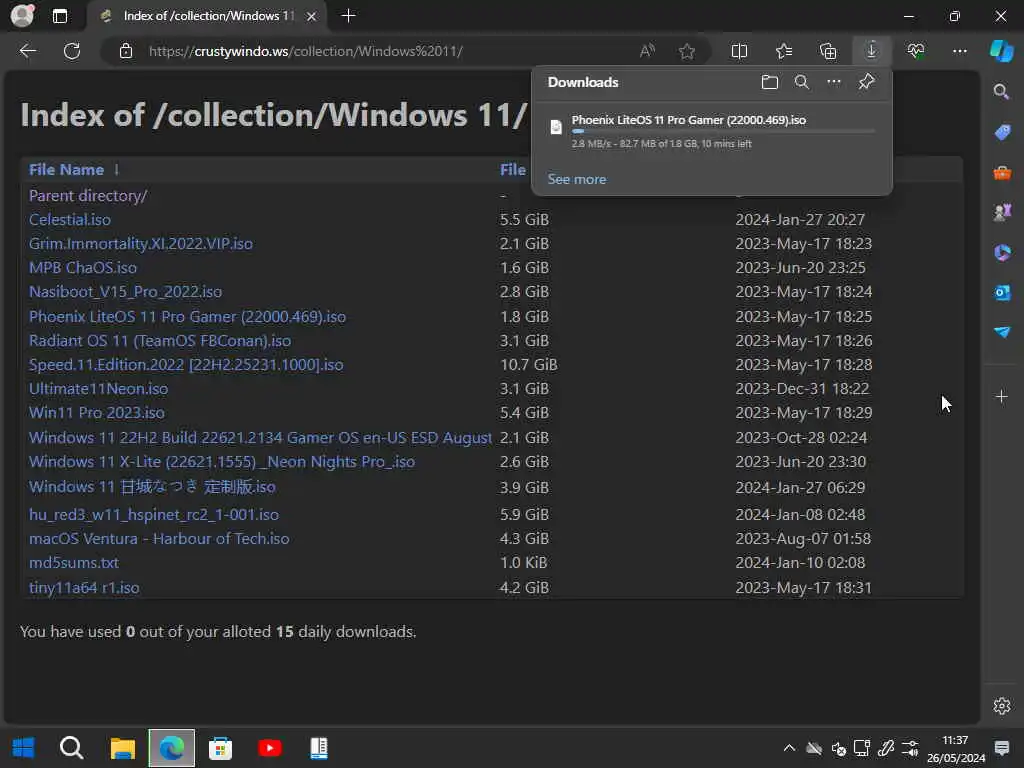
Task: Open Parent directory link
Action: pyautogui.click(x=88, y=195)
